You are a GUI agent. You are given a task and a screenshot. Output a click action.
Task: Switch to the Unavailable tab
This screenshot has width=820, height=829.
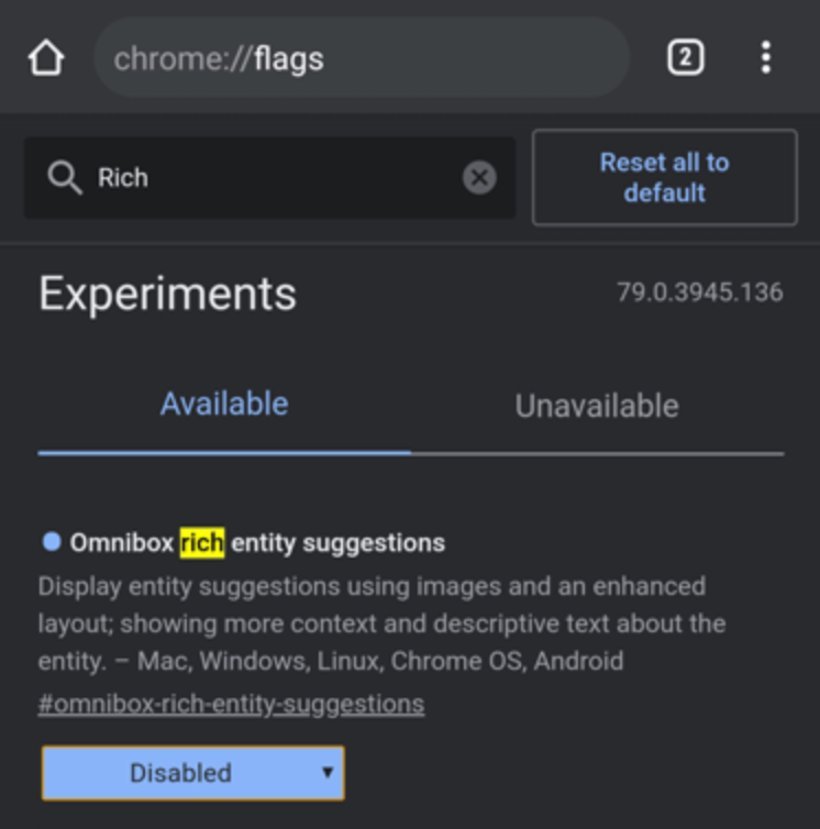[597, 404]
